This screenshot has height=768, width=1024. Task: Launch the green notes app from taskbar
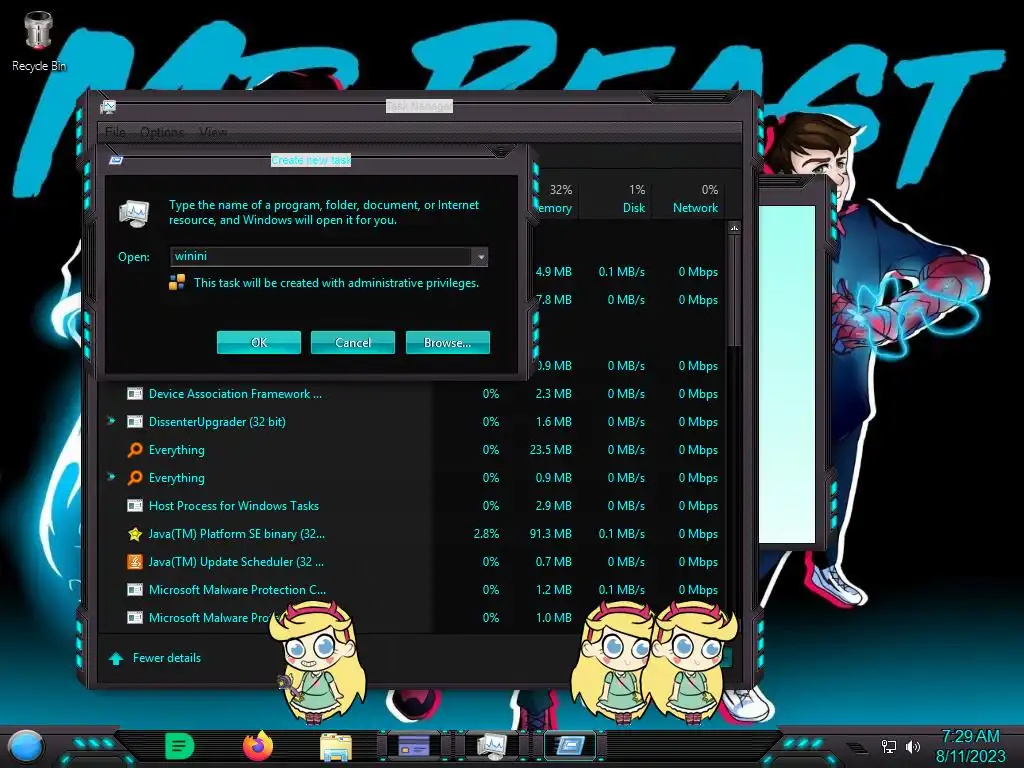pos(180,746)
